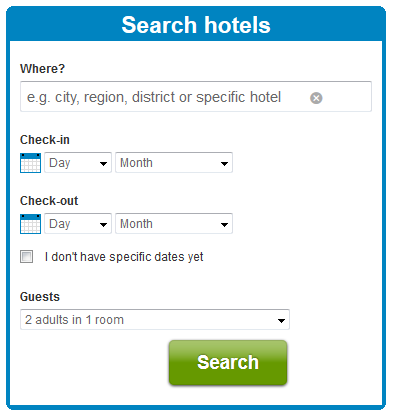
Task: Click the "Where?" field label
Action: click(42, 69)
